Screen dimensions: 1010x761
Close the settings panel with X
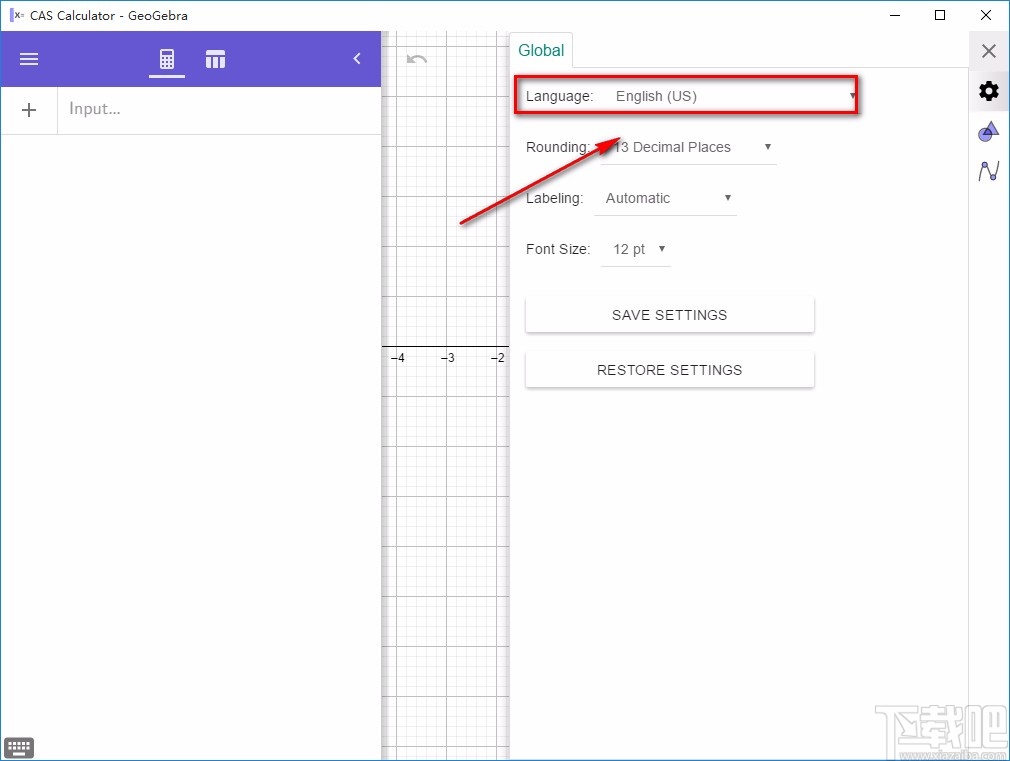[989, 51]
